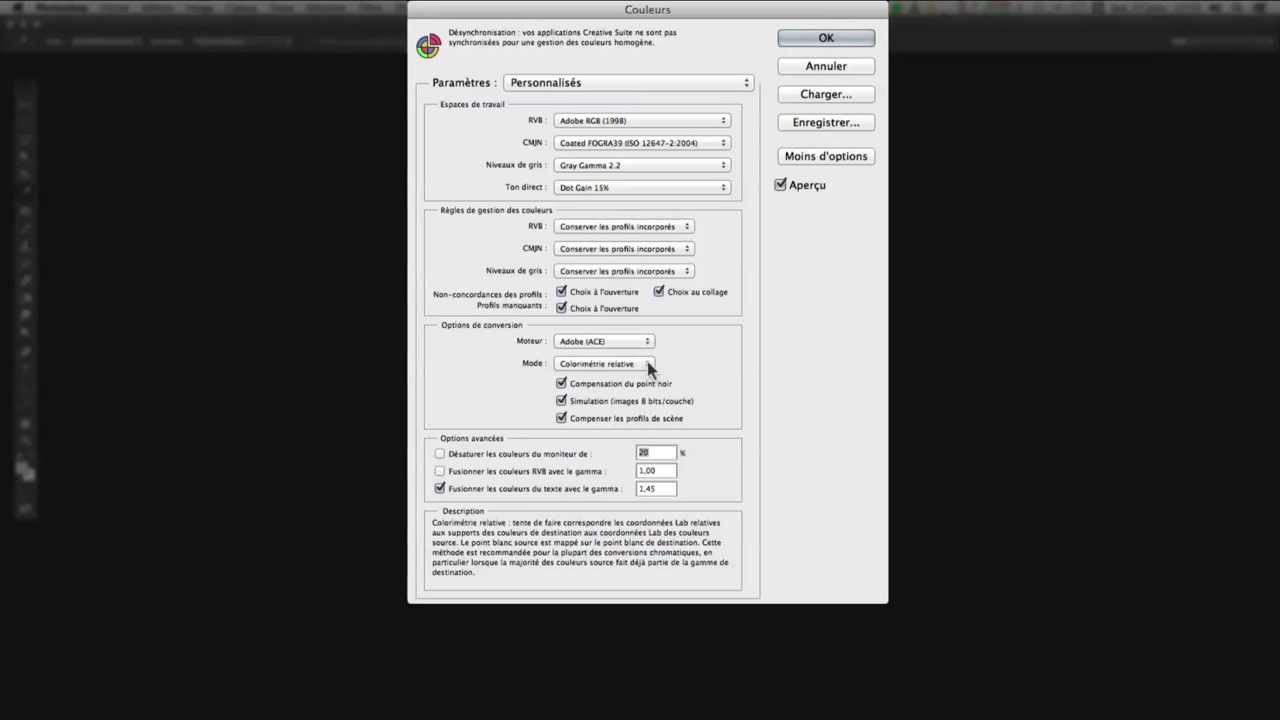Toggle Simulation (images 8 bits/couche) checkbox
Image resolution: width=1280 pixels, height=720 pixels.
pyautogui.click(x=561, y=401)
